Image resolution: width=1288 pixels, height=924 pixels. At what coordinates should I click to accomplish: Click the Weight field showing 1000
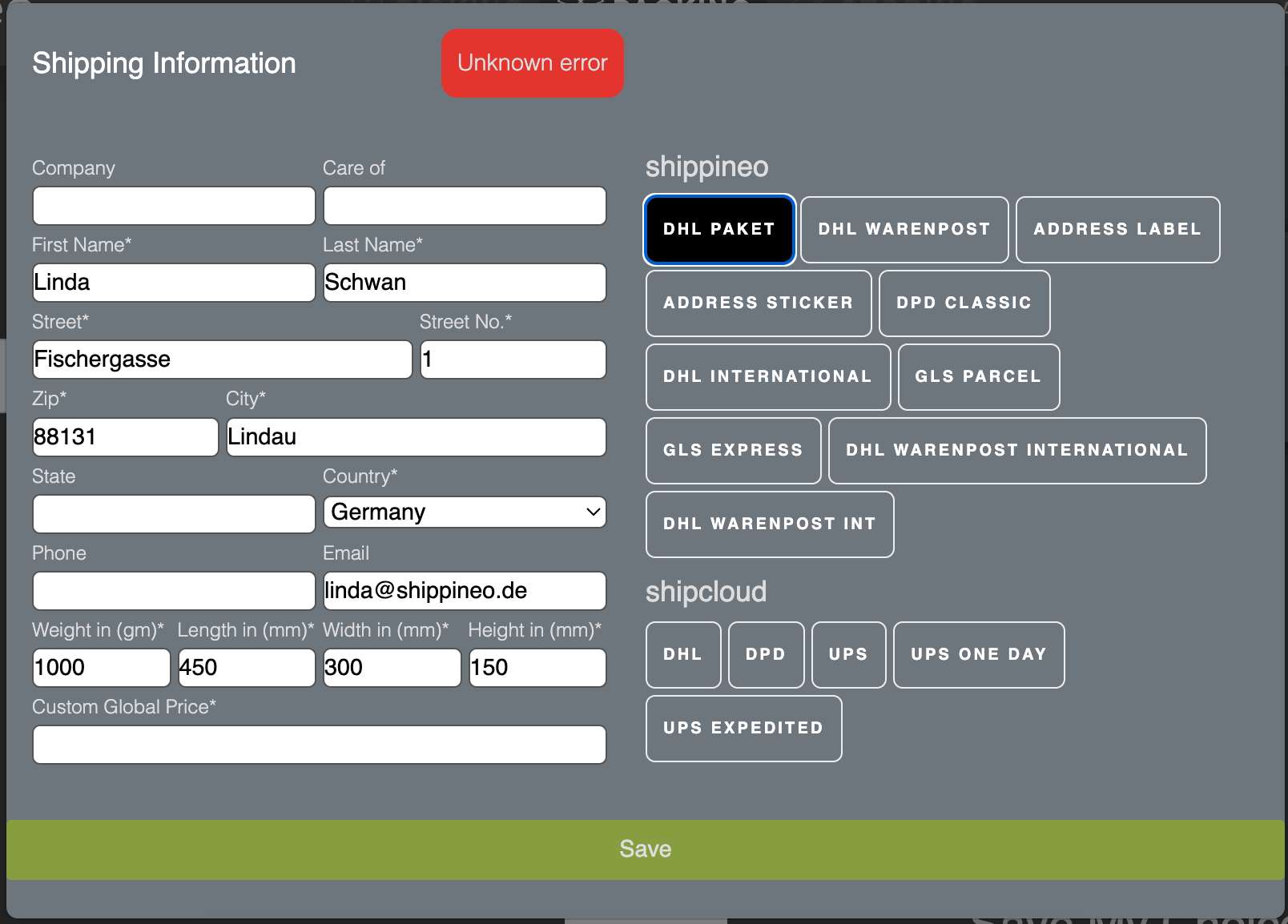click(x=102, y=668)
